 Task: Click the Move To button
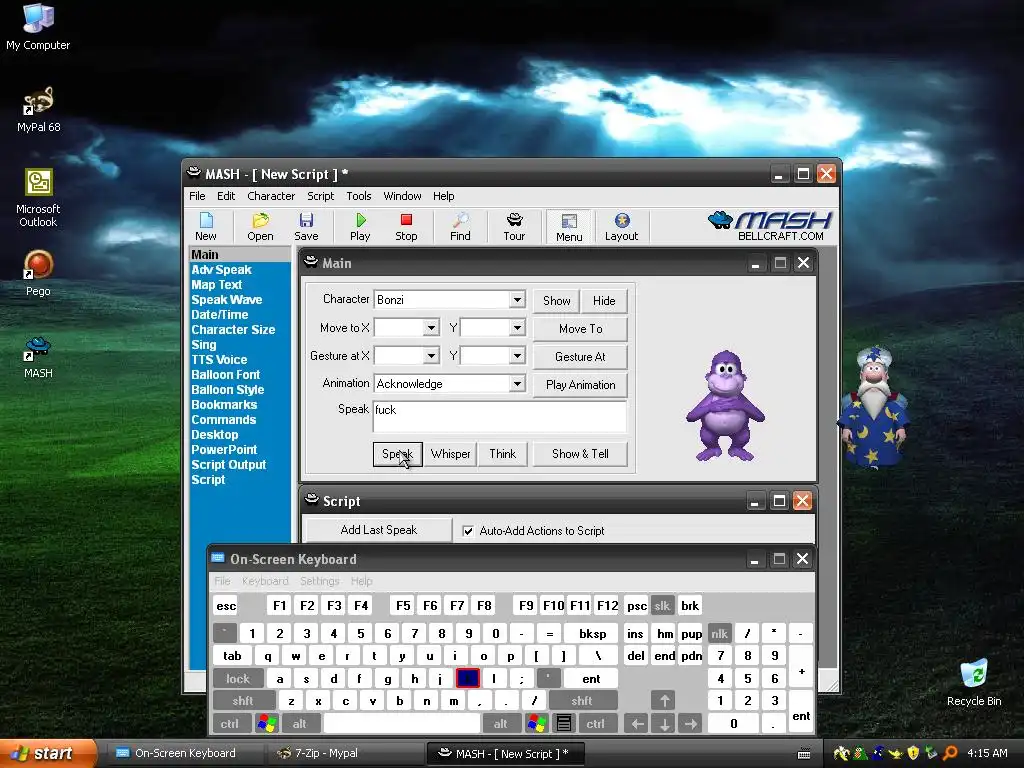tap(581, 328)
